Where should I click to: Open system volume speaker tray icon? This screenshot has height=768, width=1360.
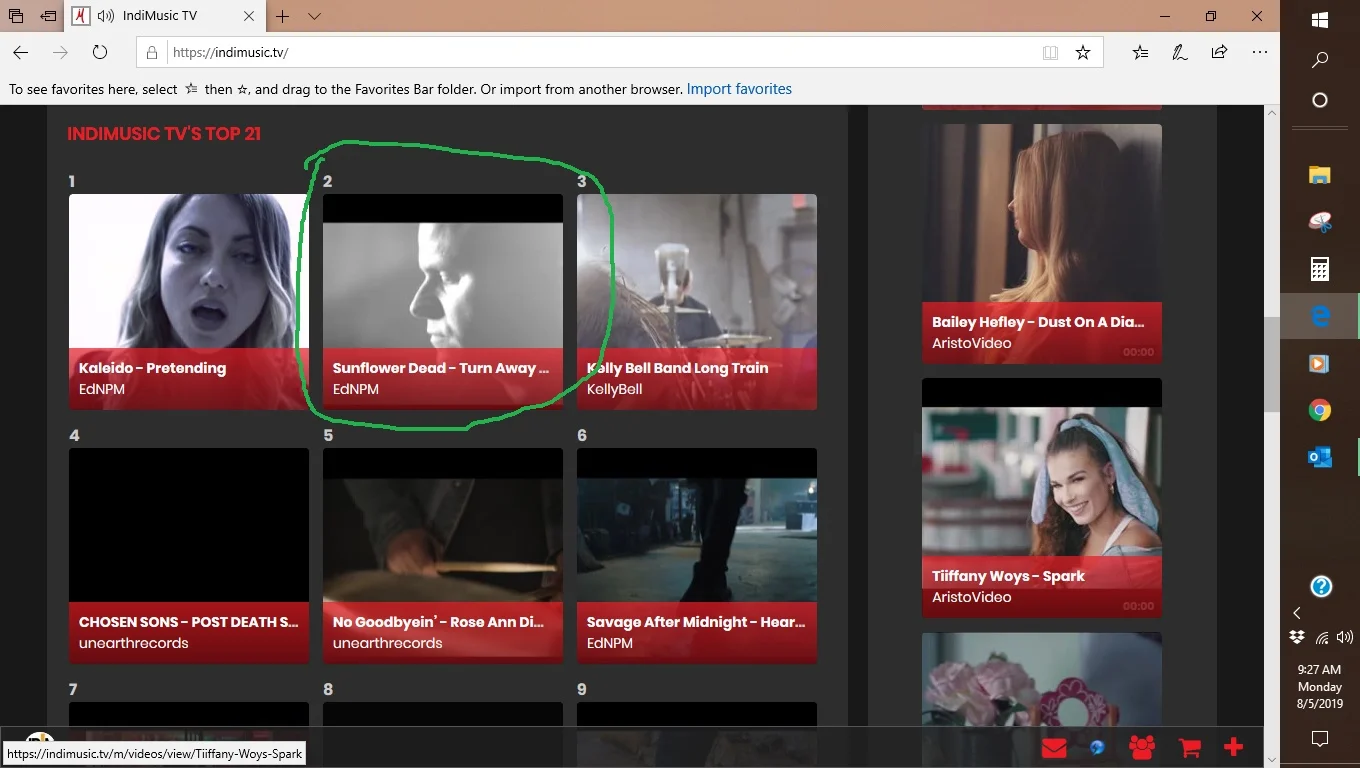(x=1344, y=637)
